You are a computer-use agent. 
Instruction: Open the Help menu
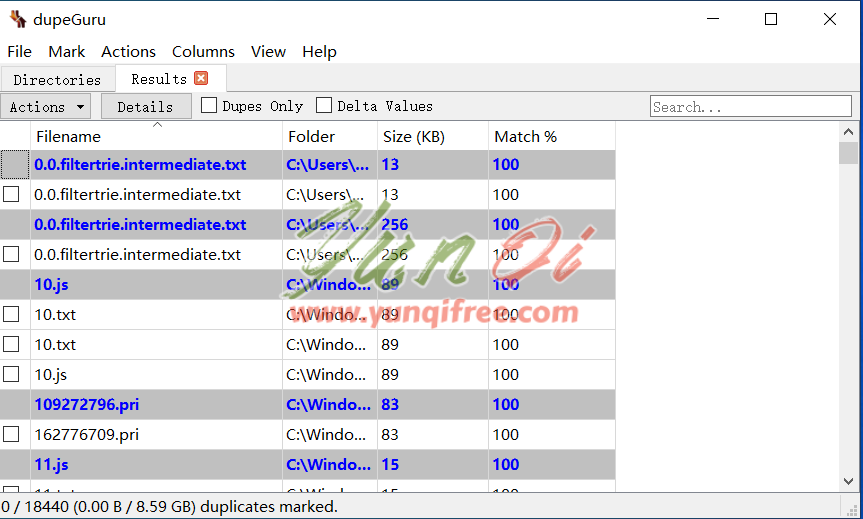point(319,52)
